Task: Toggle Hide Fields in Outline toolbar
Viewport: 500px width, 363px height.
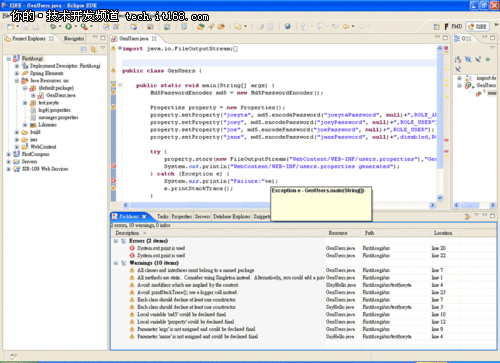Action: tap(468, 60)
